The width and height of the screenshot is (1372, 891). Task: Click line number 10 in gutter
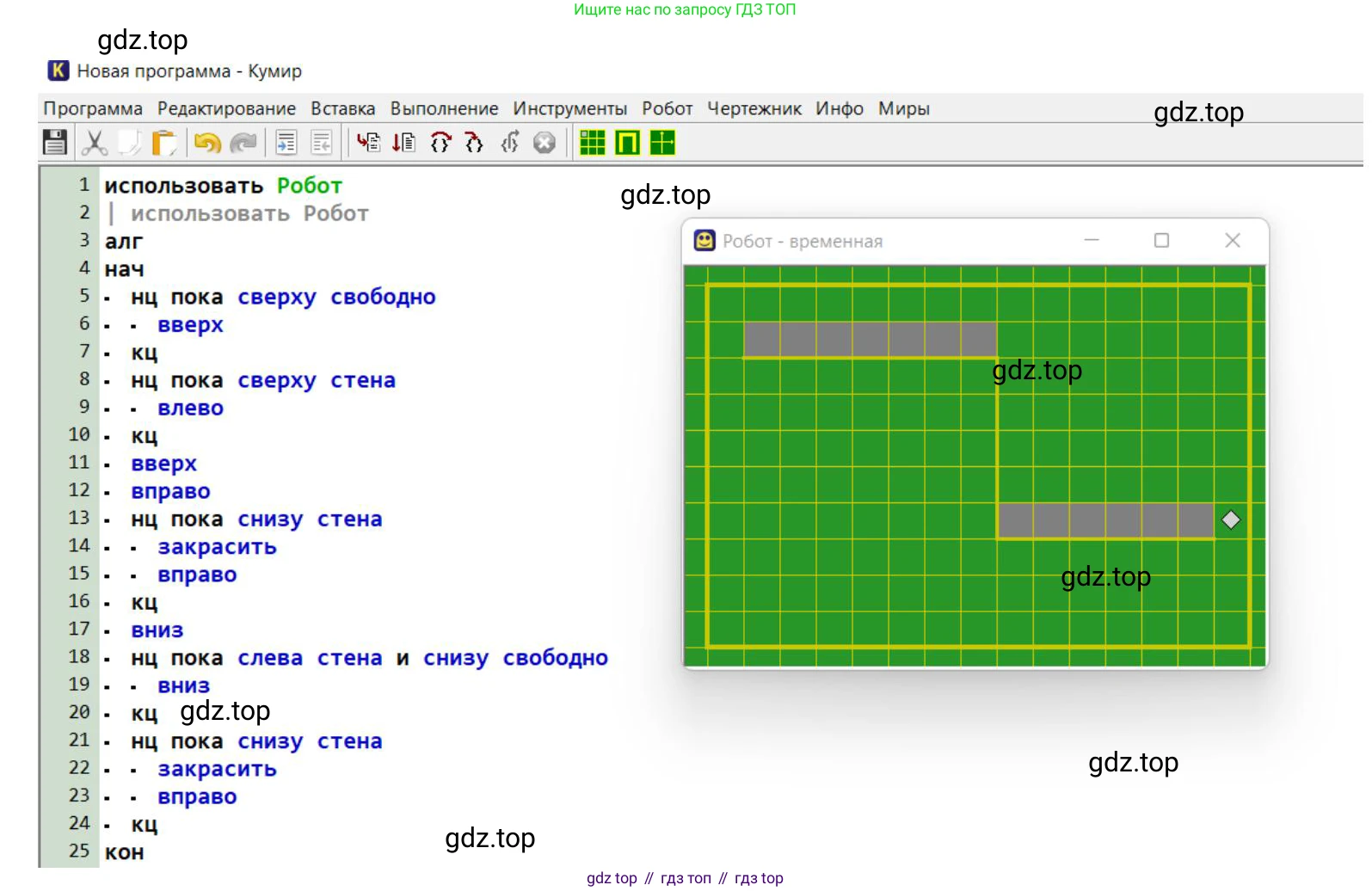pyautogui.click(x=78, y=434)
